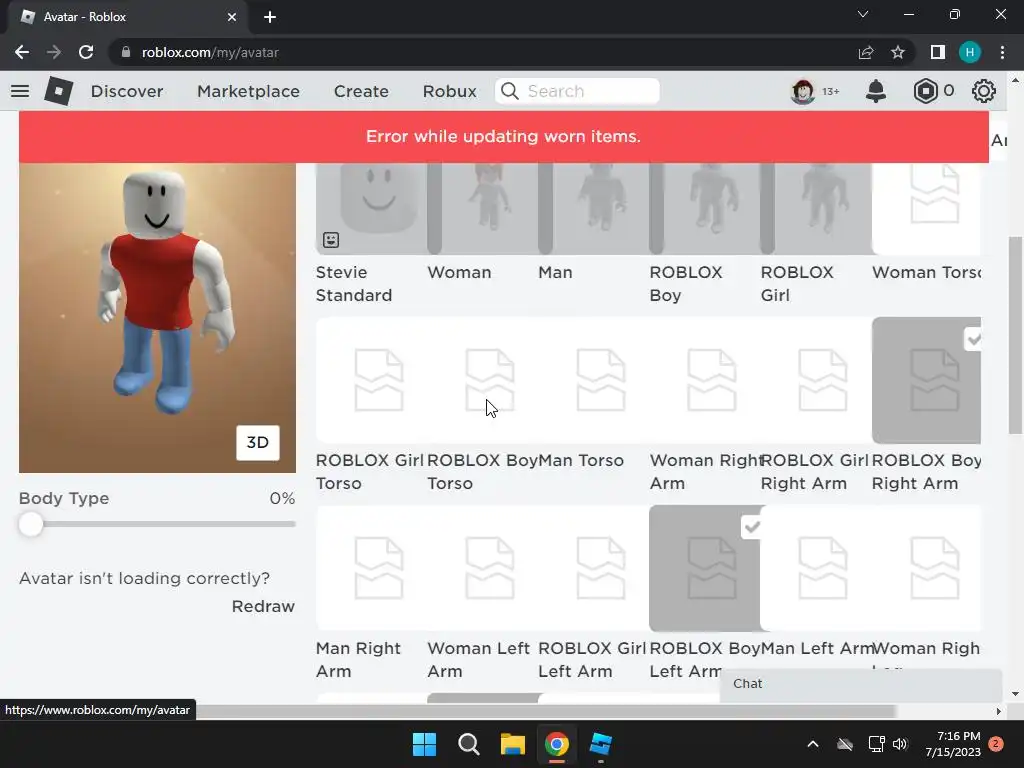This screenshot has width=1024, height=768.
Task: Select the Man Left Arm item
Action: [x=815, y=568]
